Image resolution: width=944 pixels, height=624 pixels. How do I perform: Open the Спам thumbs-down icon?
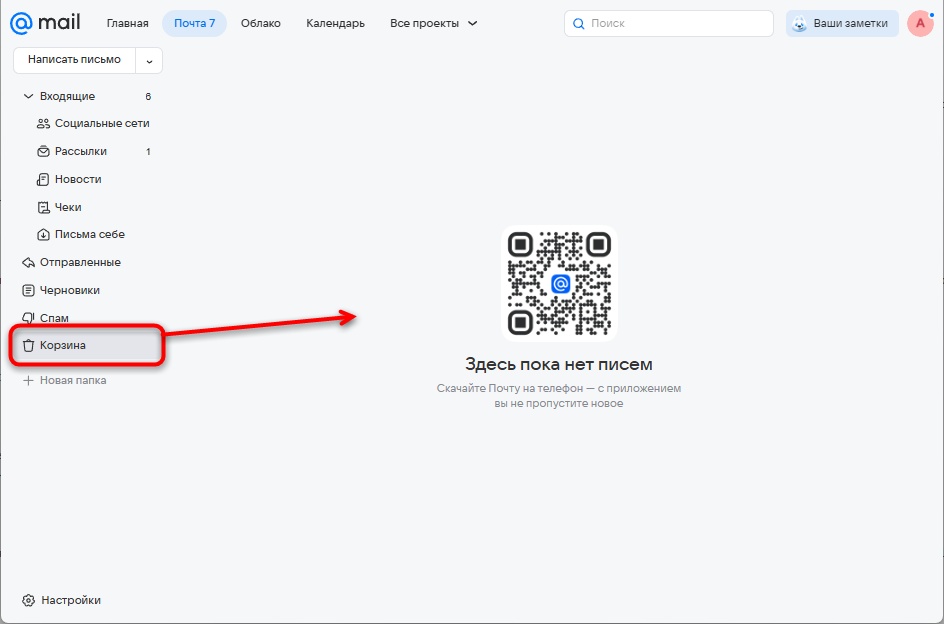[x=28, y=317]
